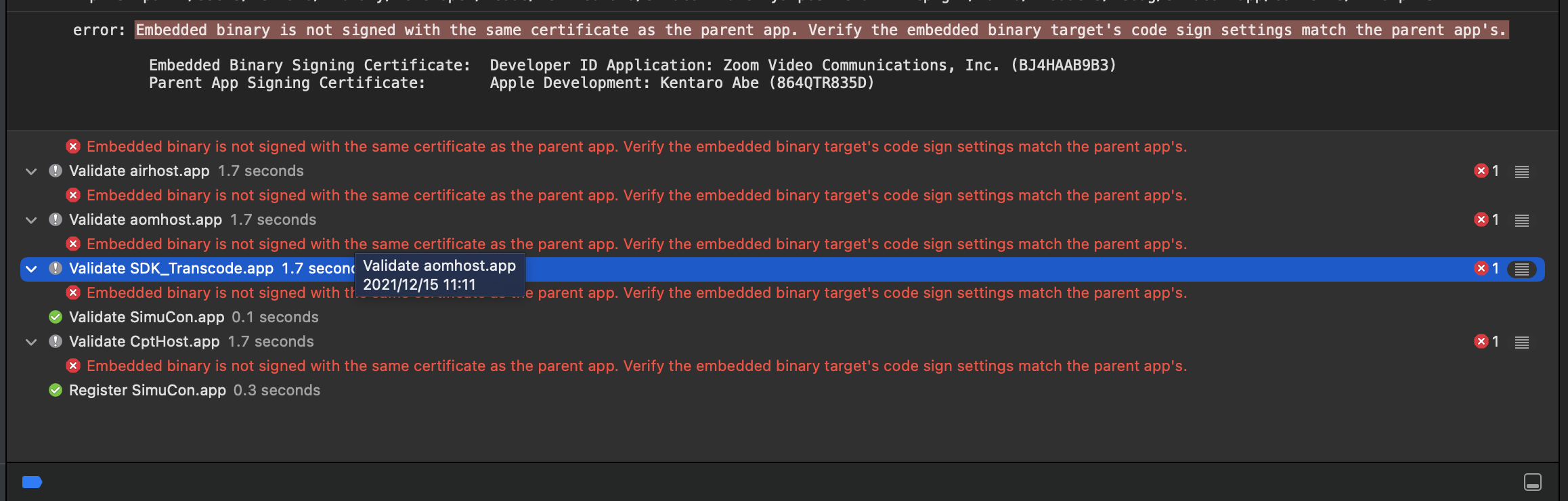Viewport: 1568px width, 501px height.
Task: Click error count badge on airhost.app row
Action: (1486, 171)
